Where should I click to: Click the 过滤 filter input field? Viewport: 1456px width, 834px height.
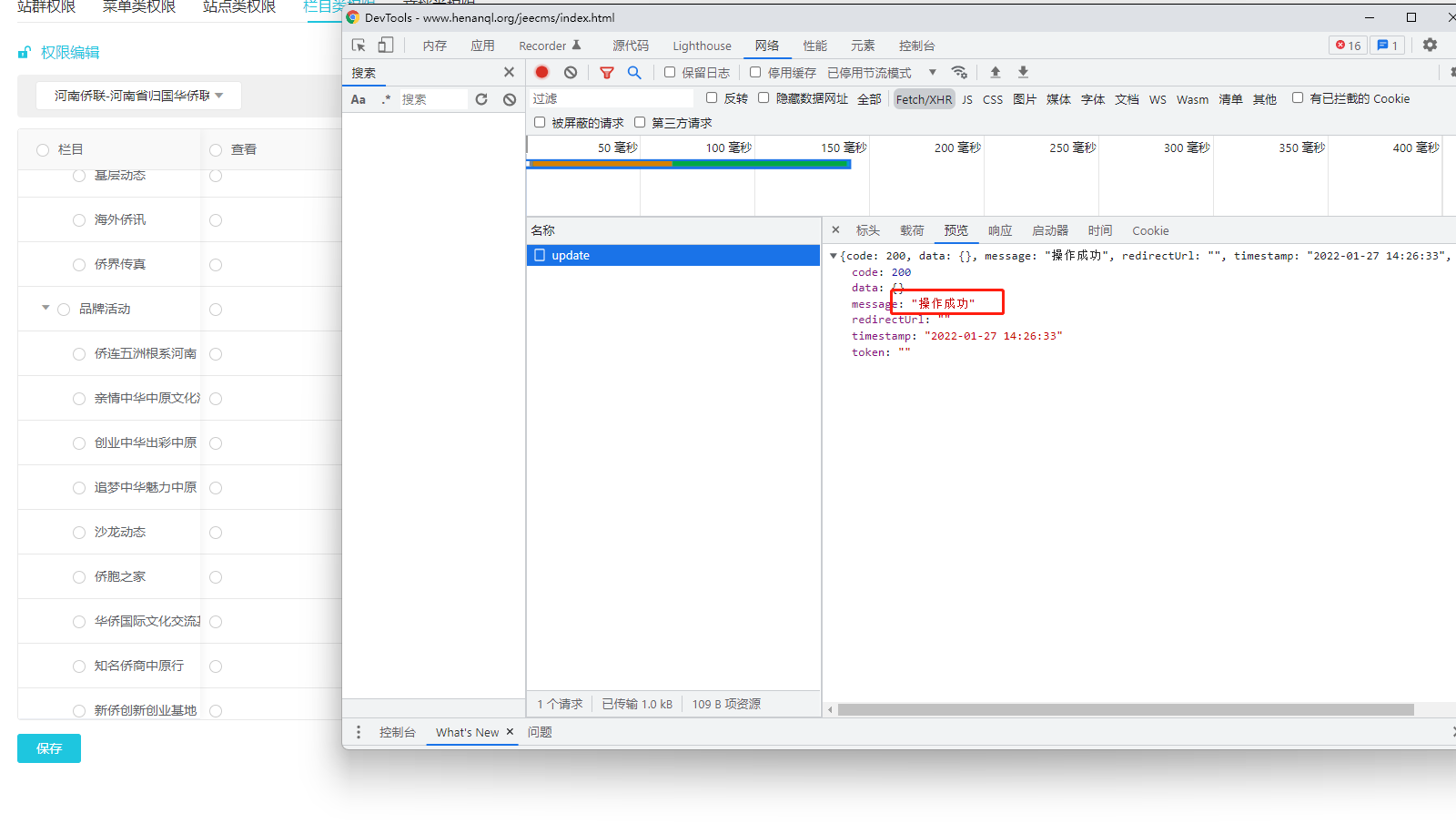pos(612,98)
